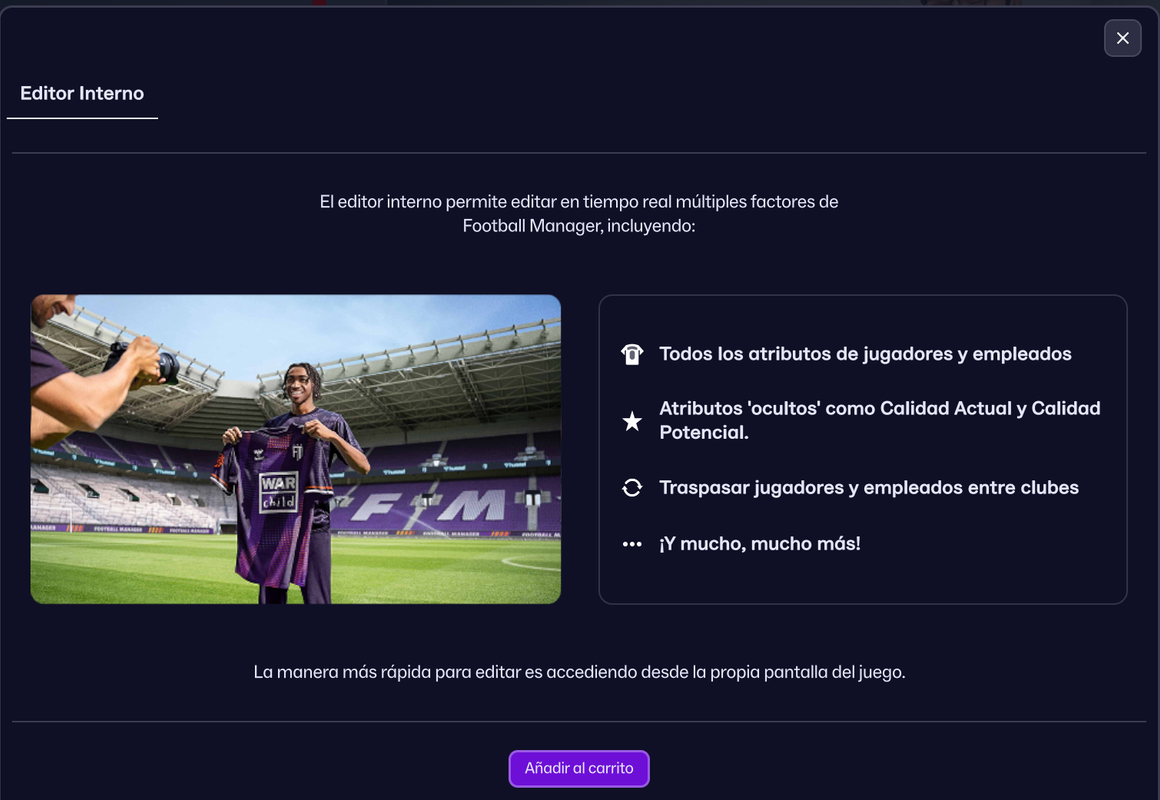Click the '¡Y mucho, mucho más!' line
This screenshot has height=800, width=1160.
point(760,544)
